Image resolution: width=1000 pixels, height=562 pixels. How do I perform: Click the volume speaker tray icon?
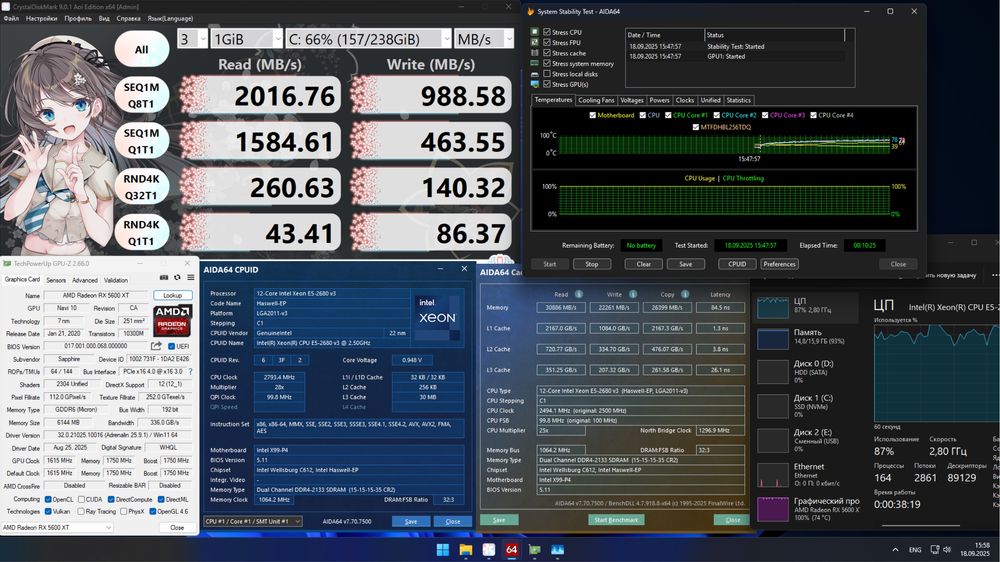coord(947,549)
